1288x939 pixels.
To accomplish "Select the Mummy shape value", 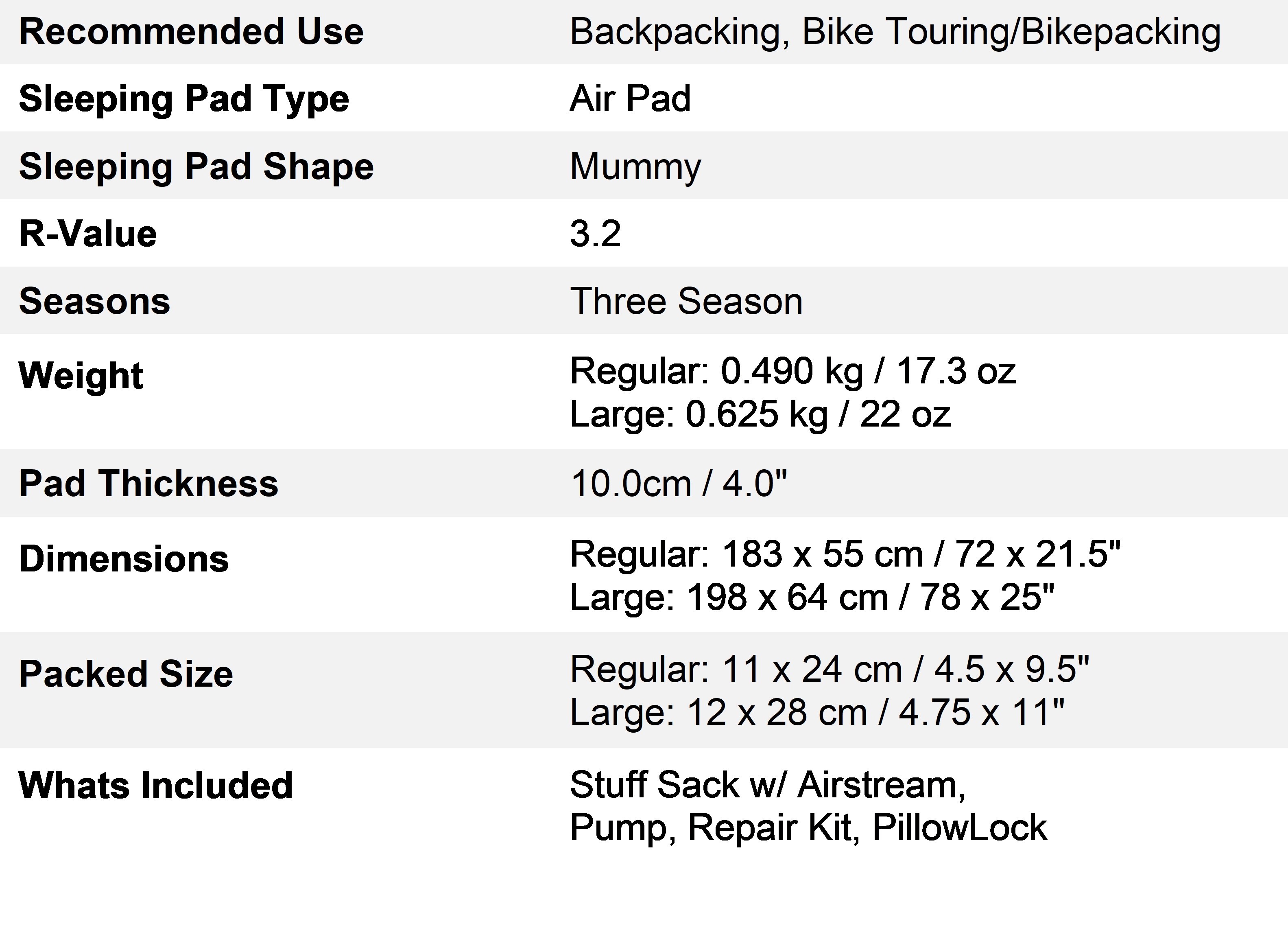I will coord(635,166).
